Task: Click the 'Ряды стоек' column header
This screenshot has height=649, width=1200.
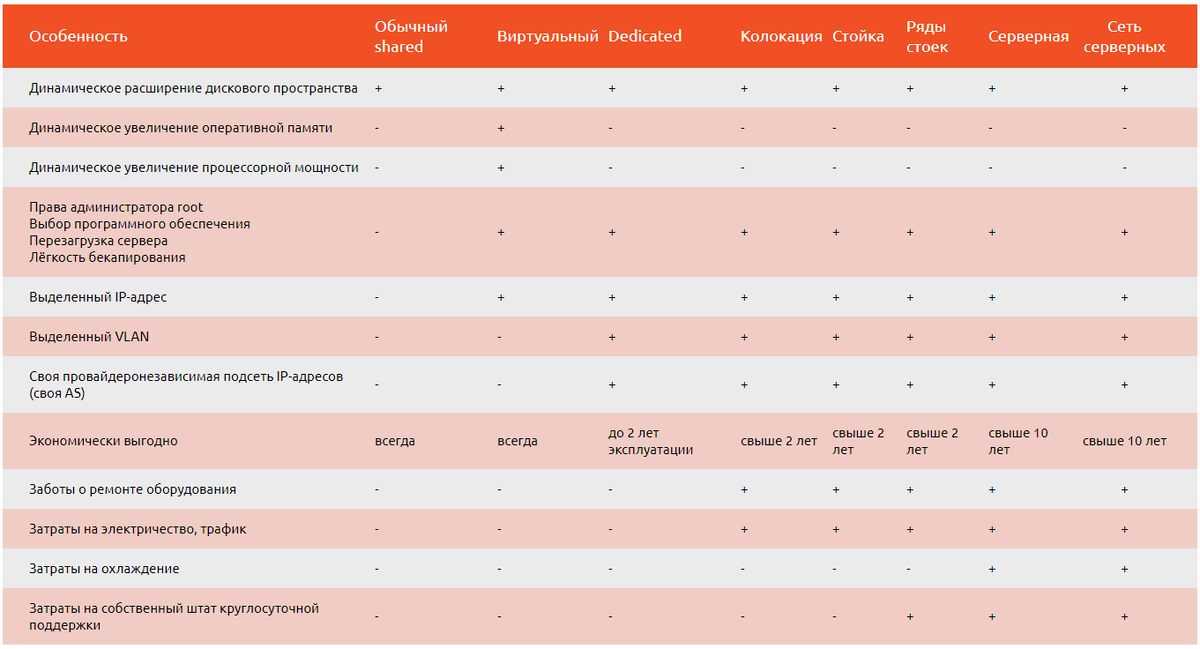Action: [928, 36]
